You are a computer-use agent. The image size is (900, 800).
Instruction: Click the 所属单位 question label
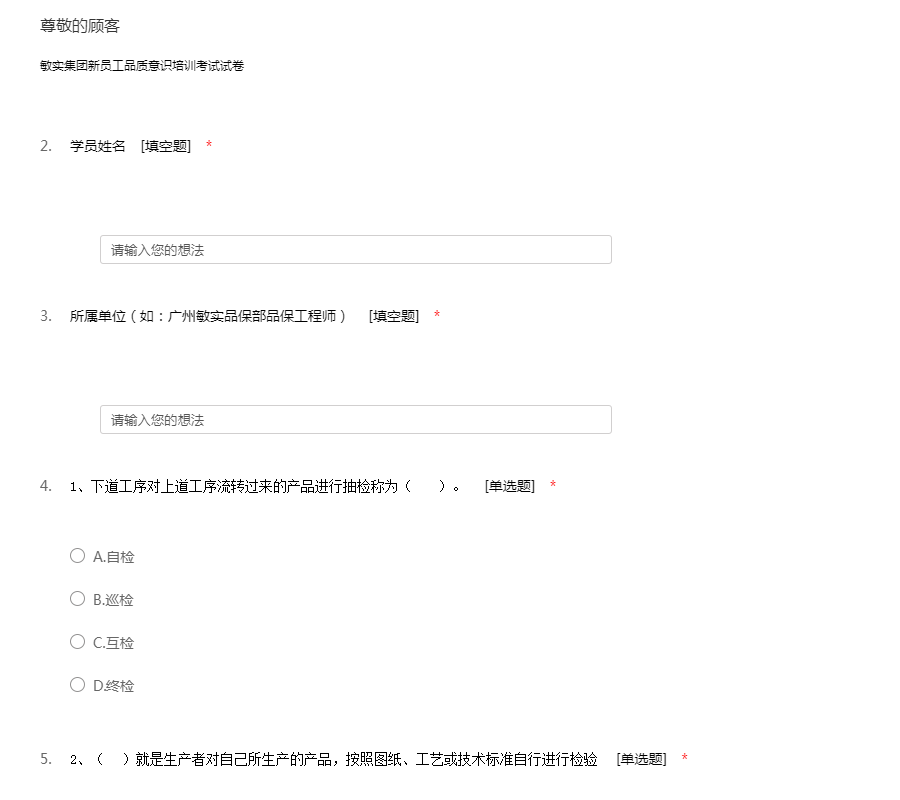[208, 316]
